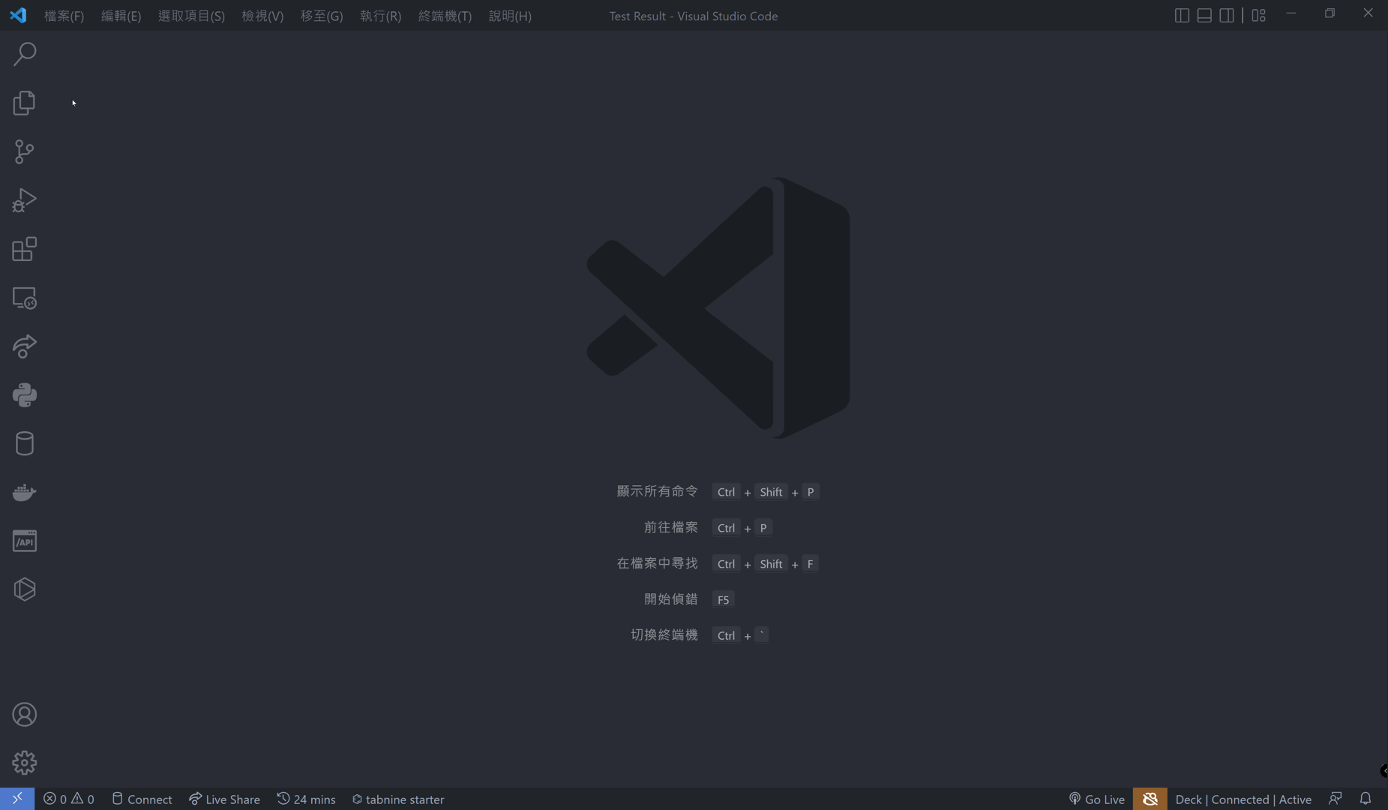Click Deck | Connected | Active status
The image size is (1388, 810).
1243,799
